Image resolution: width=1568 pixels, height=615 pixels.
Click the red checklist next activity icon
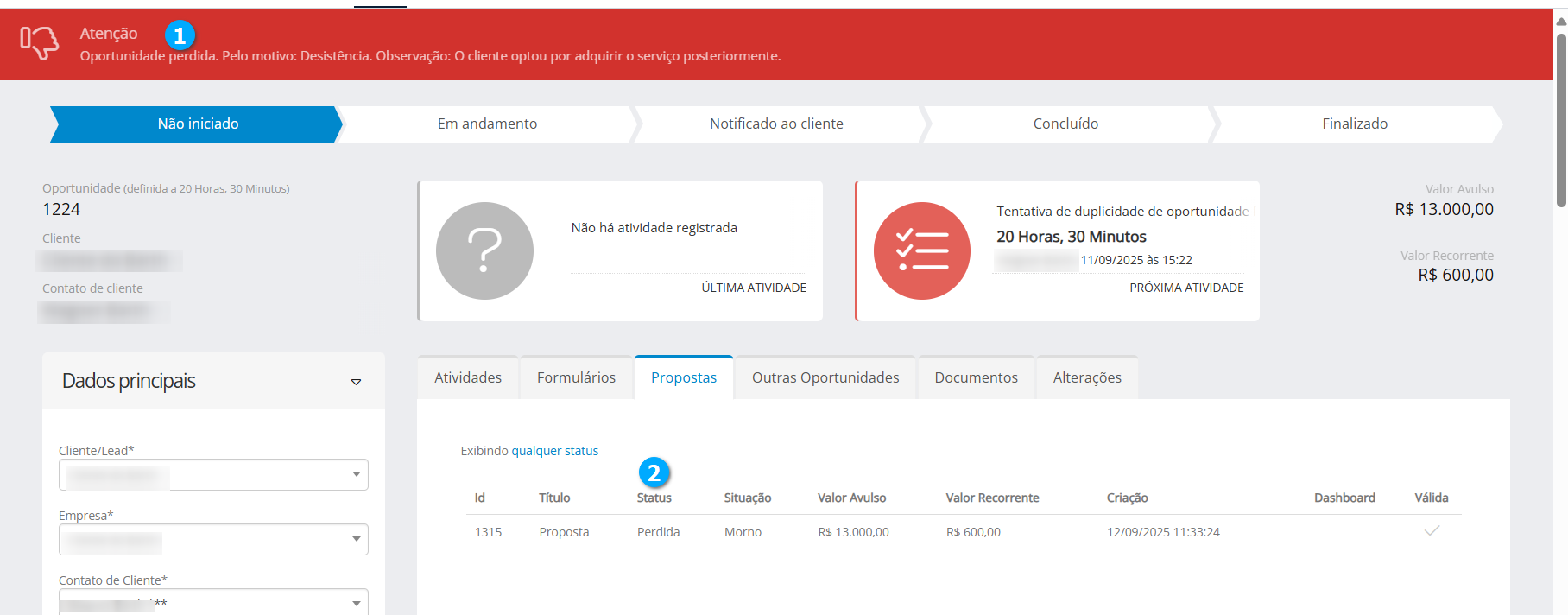coord(921,251)
